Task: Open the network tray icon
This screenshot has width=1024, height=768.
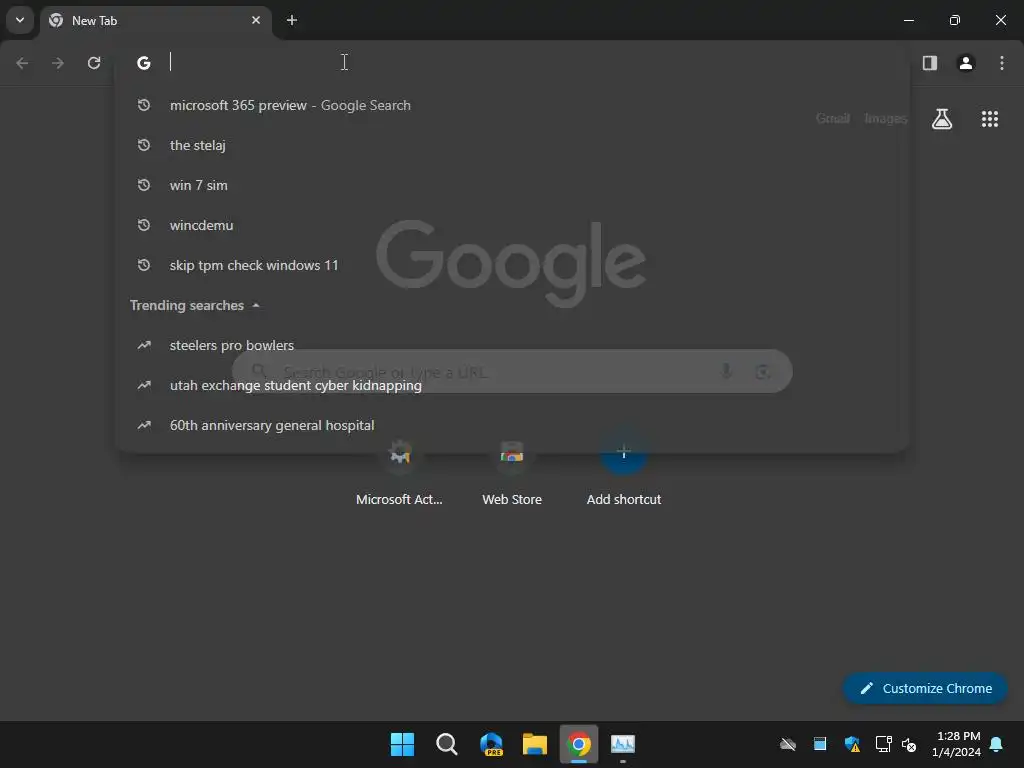Action: click(x=883, y=744)
